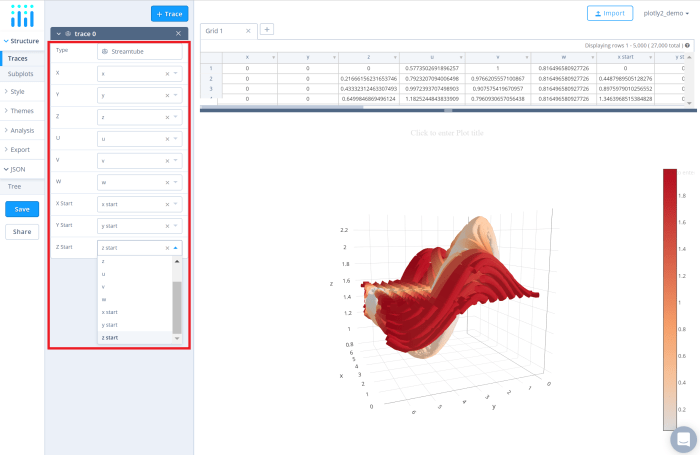
Task: Clear the Z field selection
Action: pyautogui.click(x=167, y=117)
